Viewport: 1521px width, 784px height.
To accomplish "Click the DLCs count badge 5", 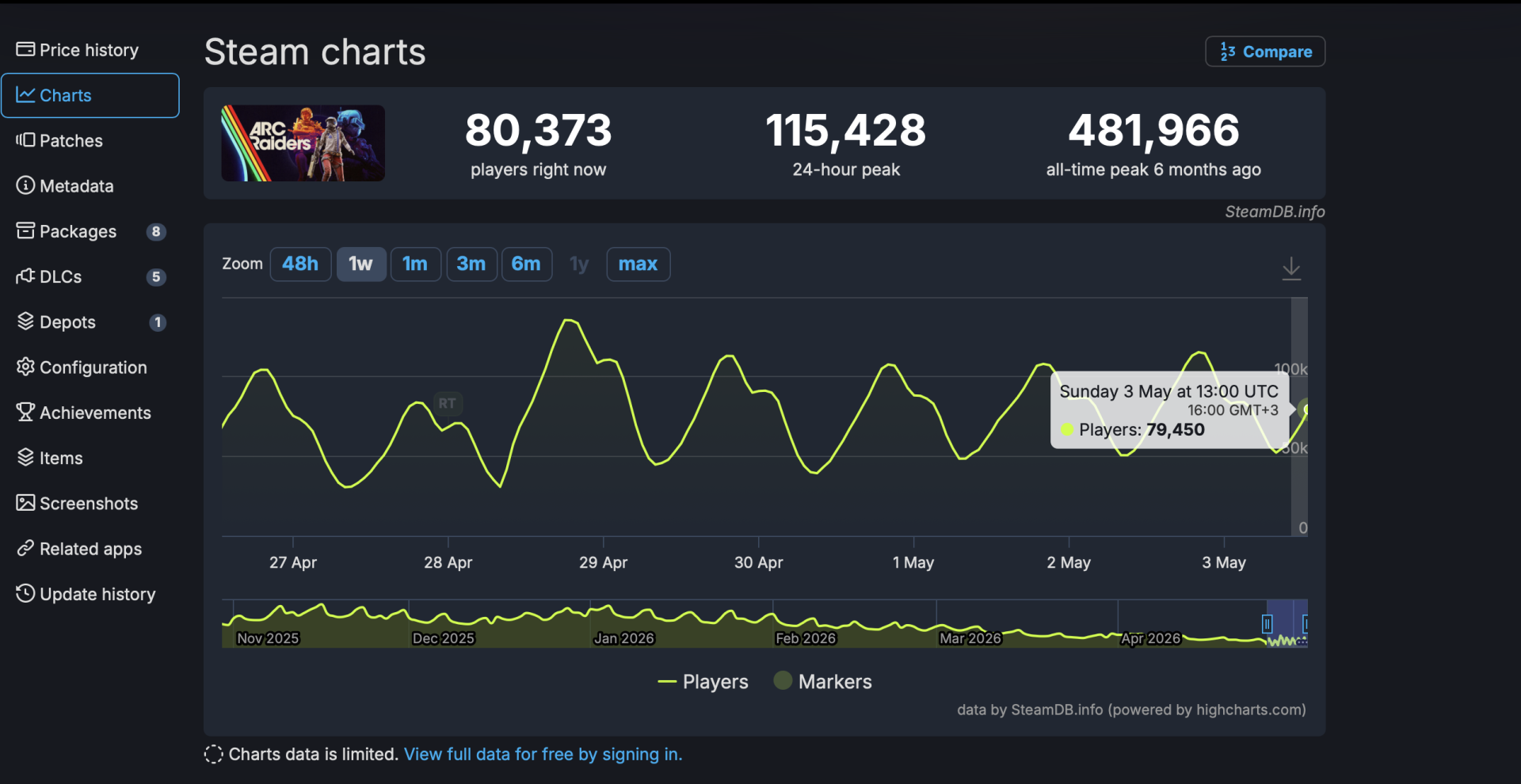I will (x=156, y=277).
